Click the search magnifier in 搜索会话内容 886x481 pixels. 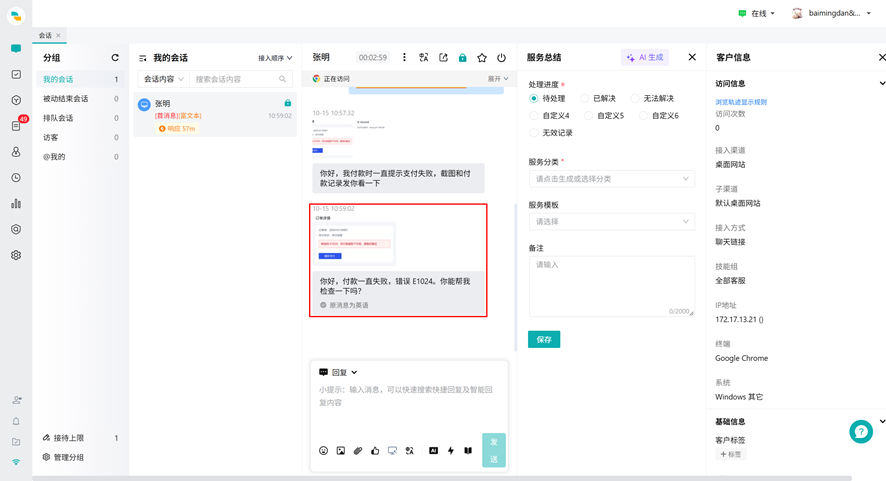(283, 79)
